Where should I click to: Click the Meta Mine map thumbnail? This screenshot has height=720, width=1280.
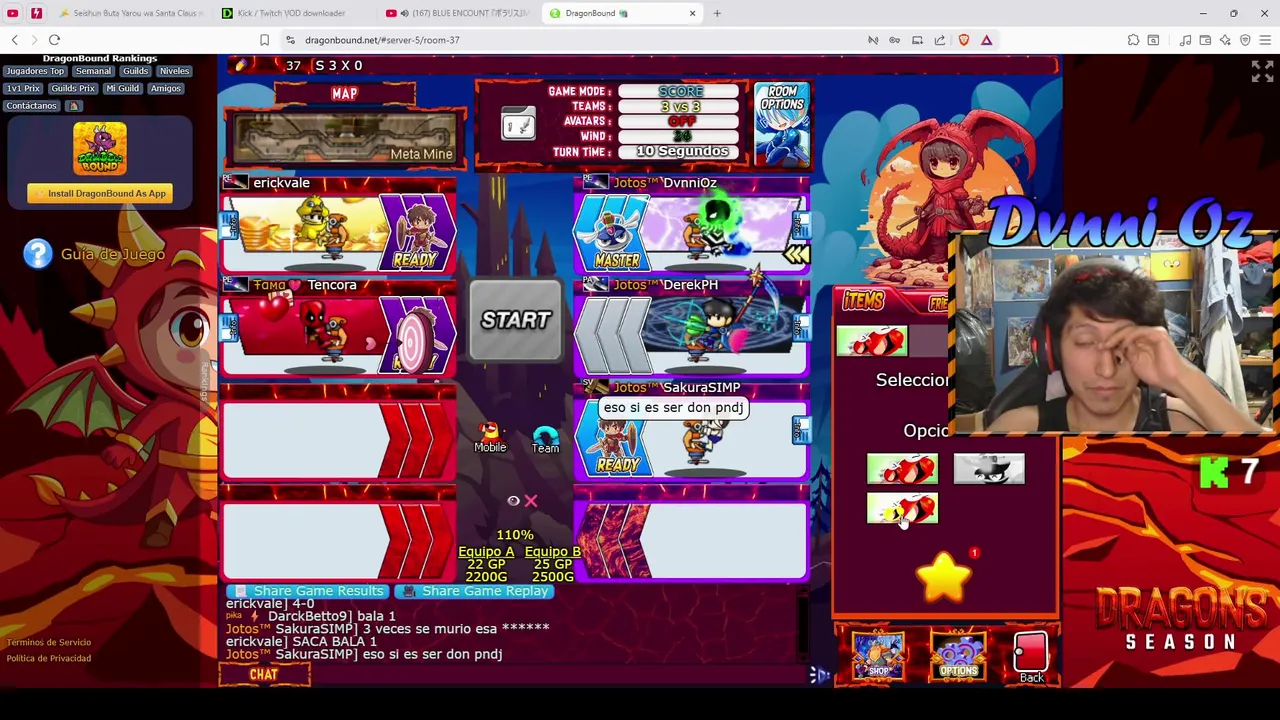344,137
